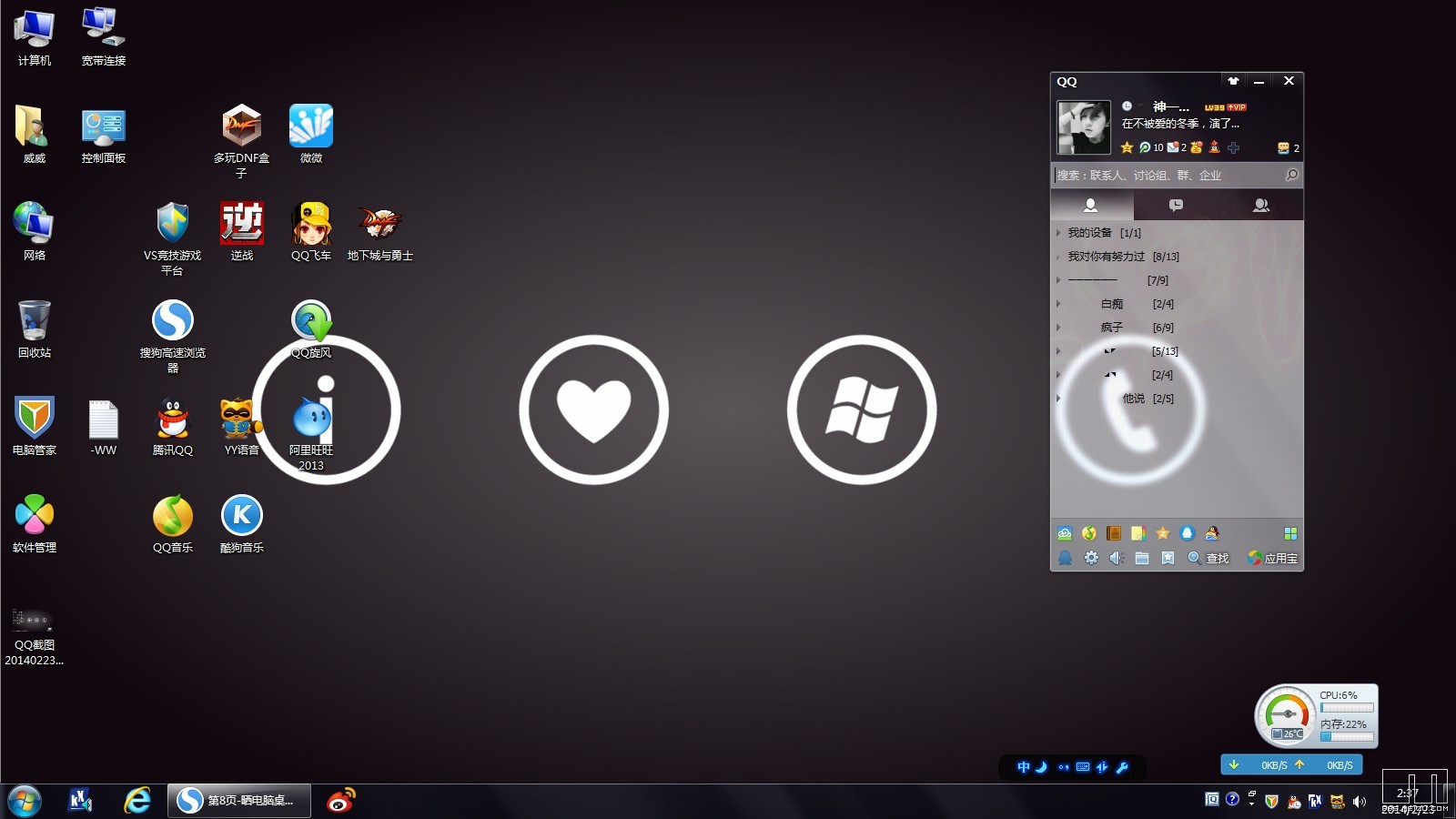Screen dimensions: 1456x819
Task: Toggle online status clock icon beside nickname
Action: pos(1127,106)
